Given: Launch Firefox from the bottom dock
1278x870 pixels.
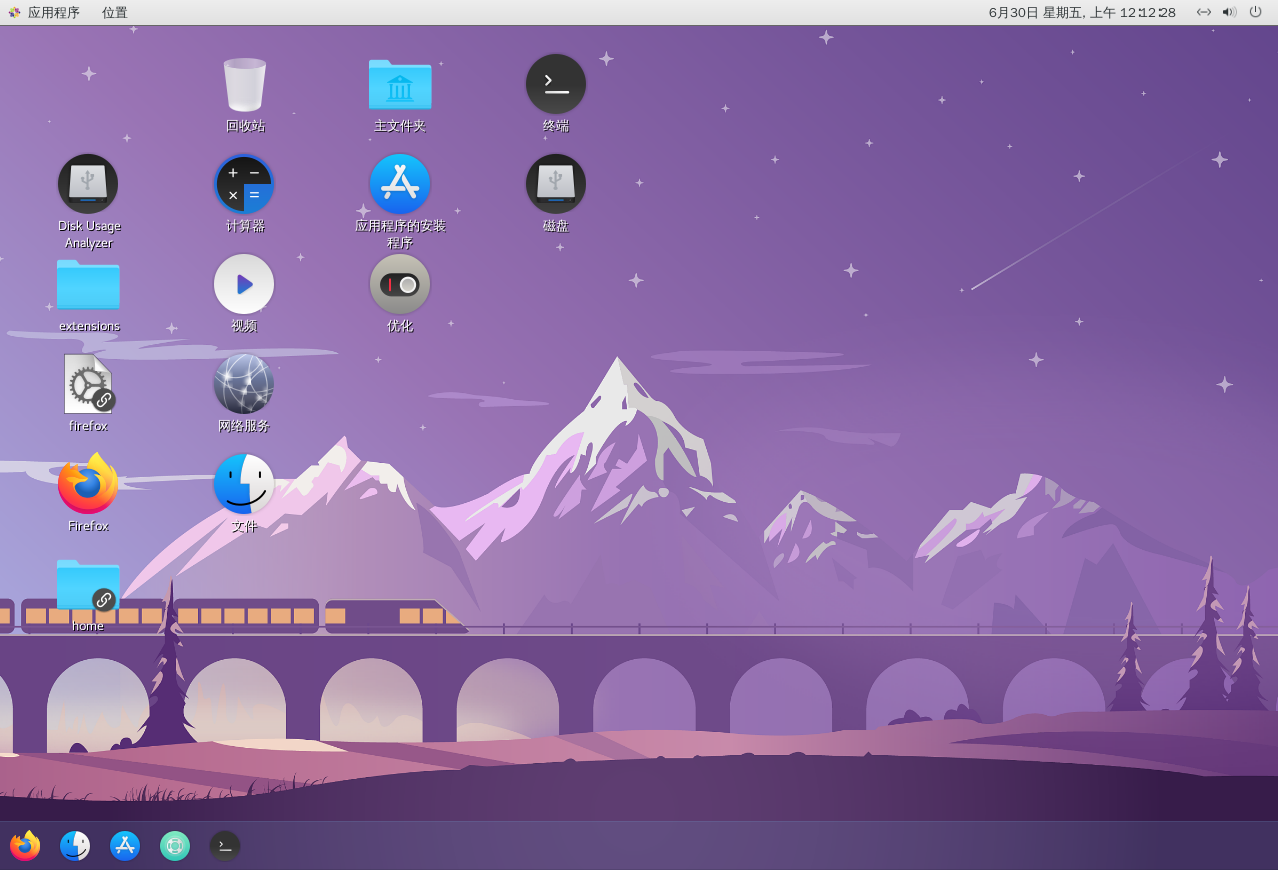Looking at the screenshot, I should 25,846.
